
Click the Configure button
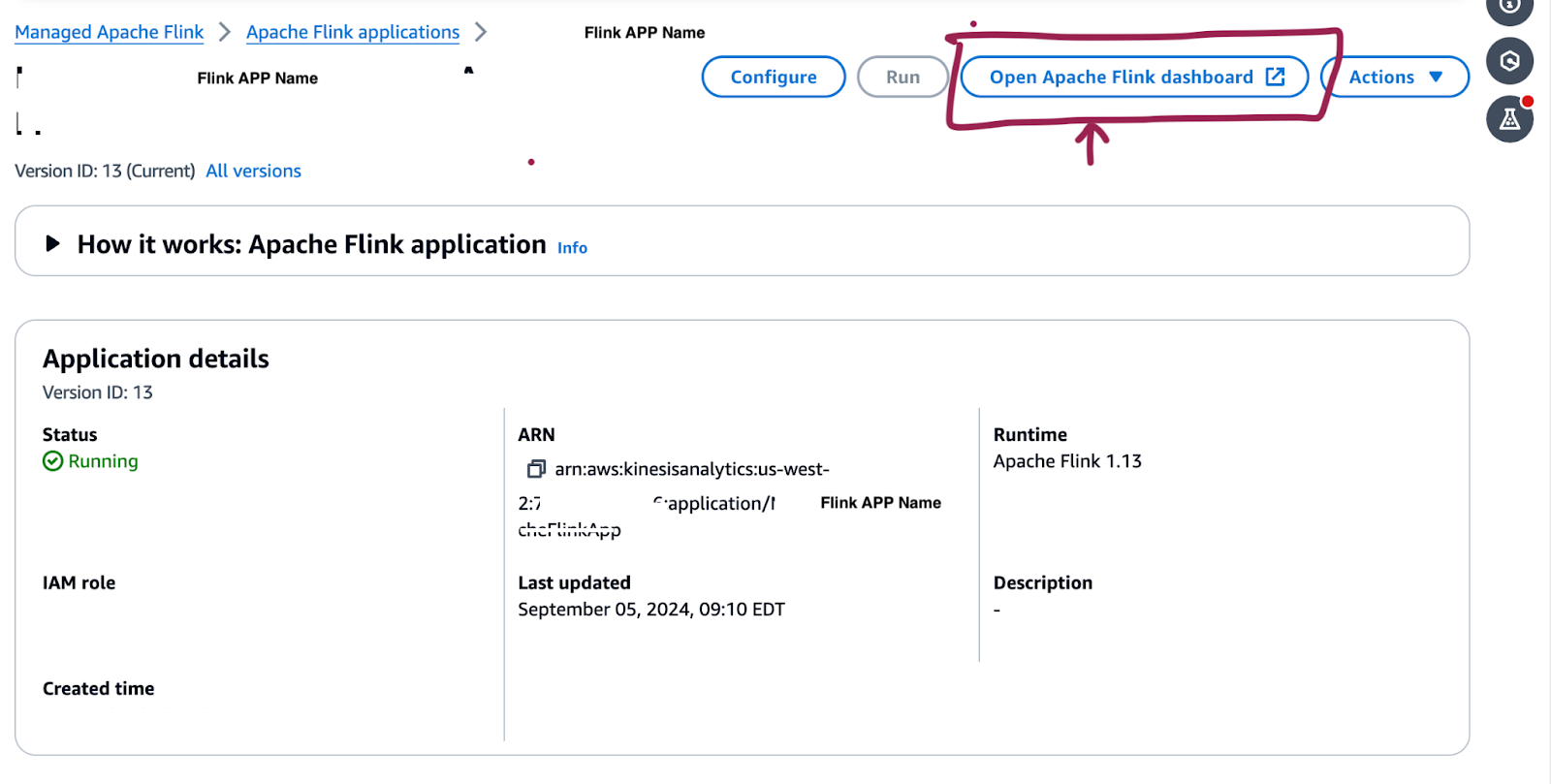pos(774,77)
